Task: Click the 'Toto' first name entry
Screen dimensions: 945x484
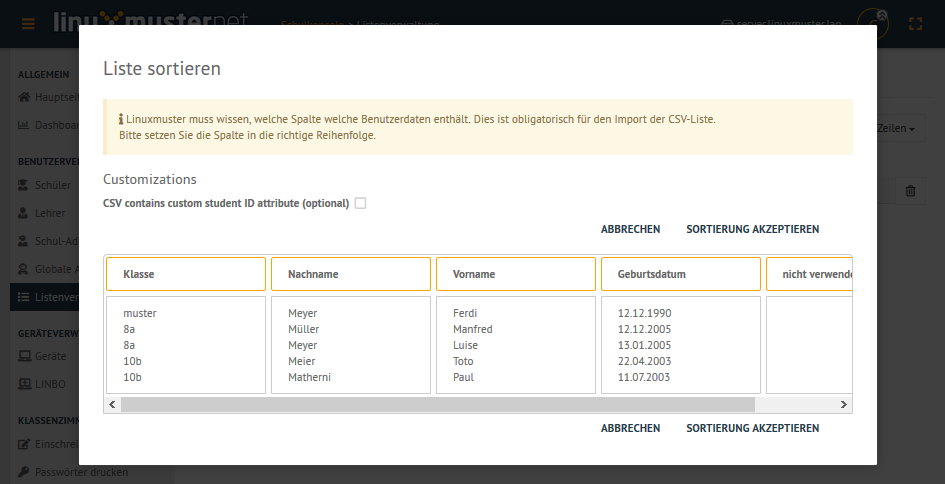Action: coord(463,361)
